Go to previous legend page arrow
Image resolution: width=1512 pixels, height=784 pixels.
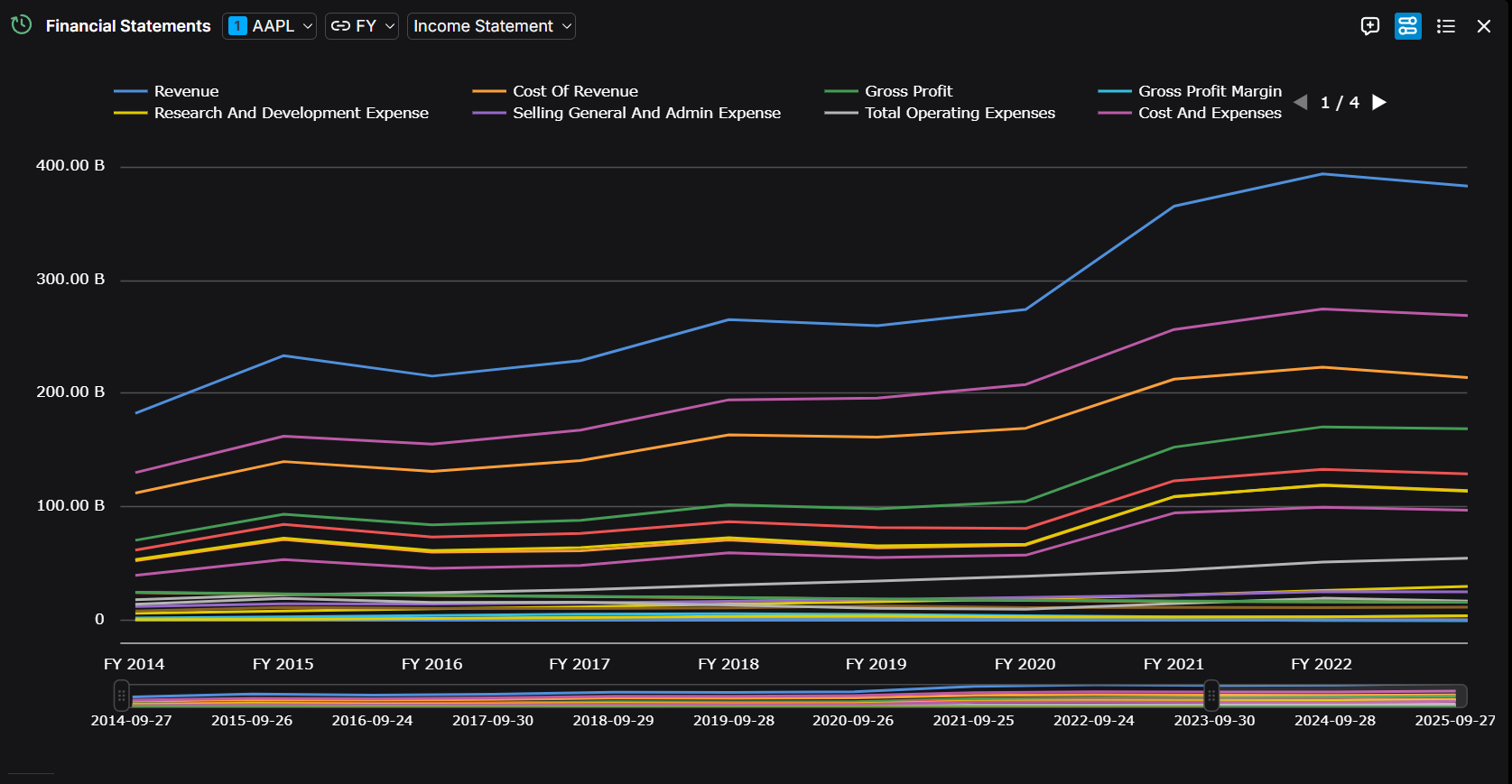(1301, 102)
